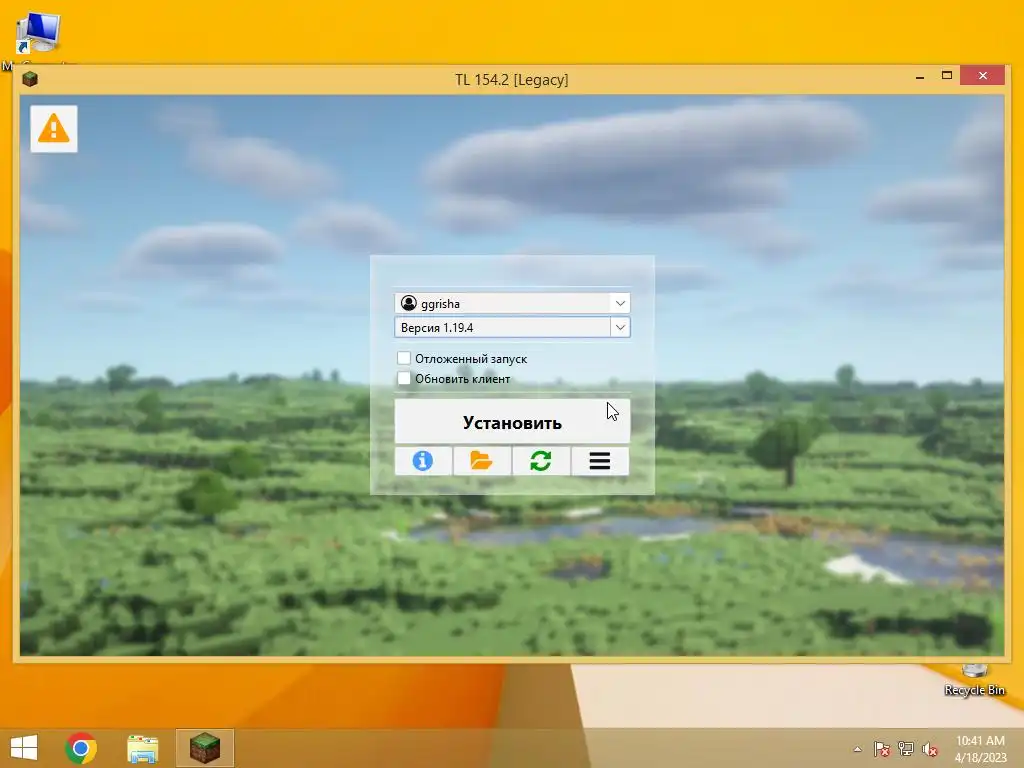Minimize the TL 154.2 window
Image resolution: width=1024 pixels, height=768 pixels.
(x=920, y=77)
